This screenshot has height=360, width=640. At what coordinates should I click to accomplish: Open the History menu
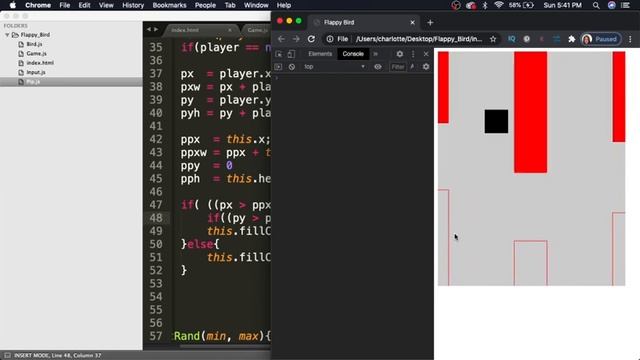[133, 5]
